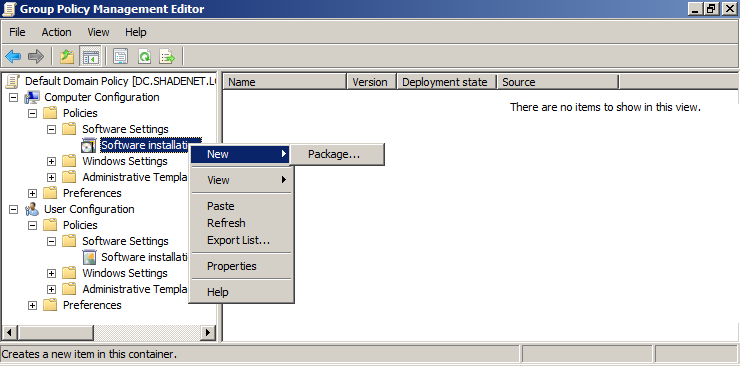This screenshot has height=366, width=740.
Task: Click the Forward arrow toolbar icon
Action: 36,57
